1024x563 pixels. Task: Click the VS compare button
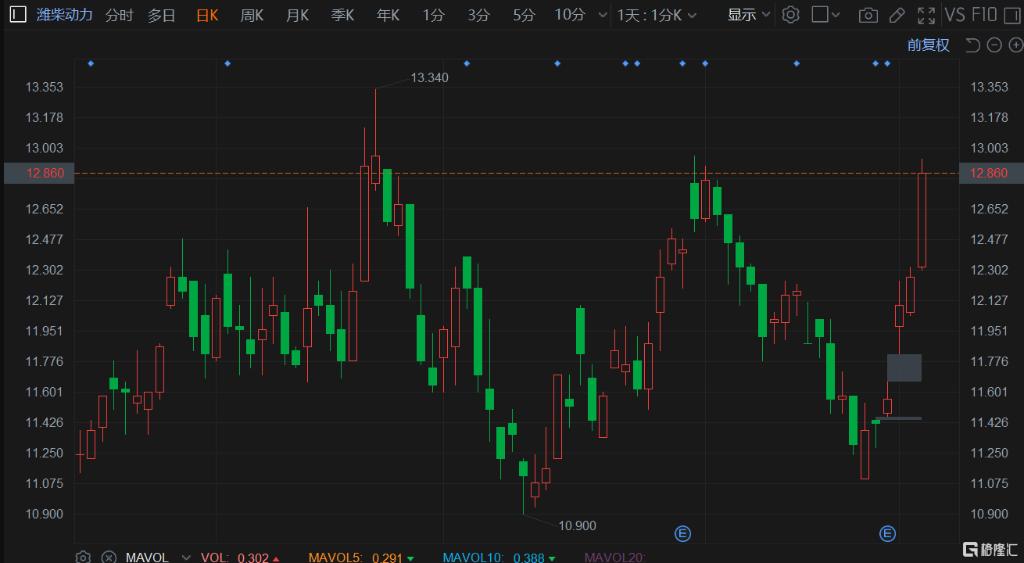pos(954,15)
